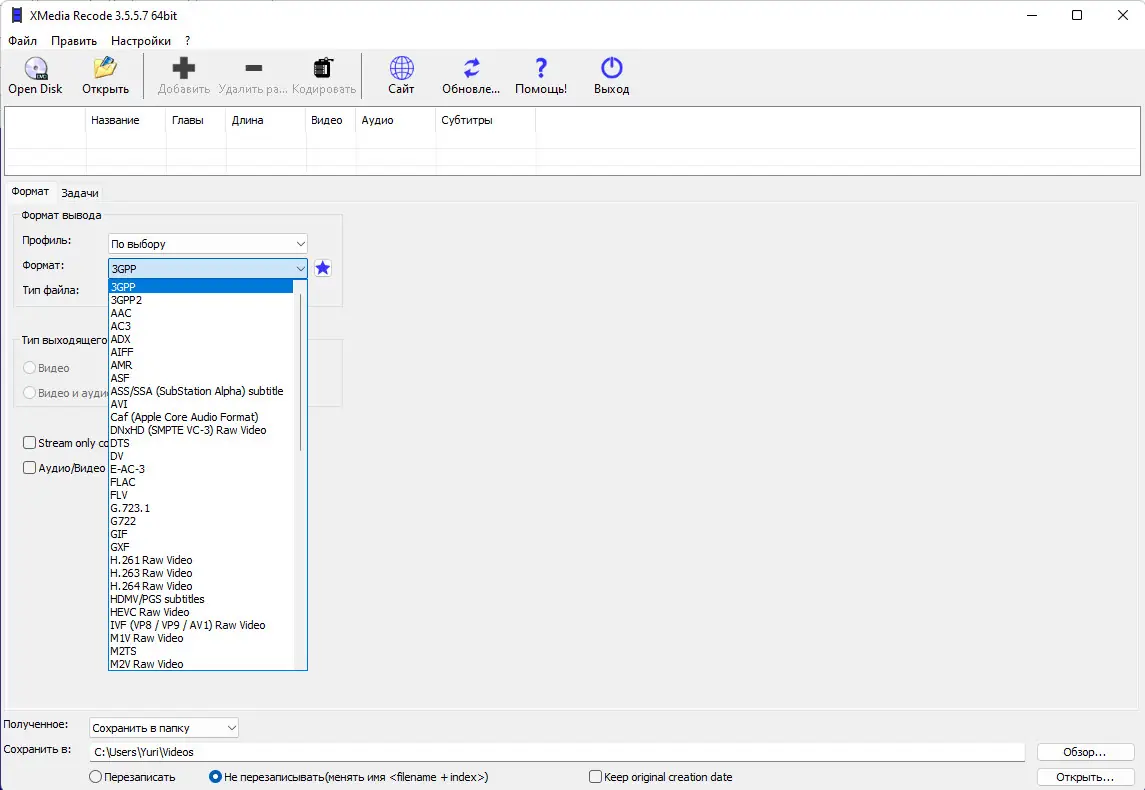Select ASS/SSA (SubStation Alpha) subtitle format
1145x790 pixels.
[201, 391]
